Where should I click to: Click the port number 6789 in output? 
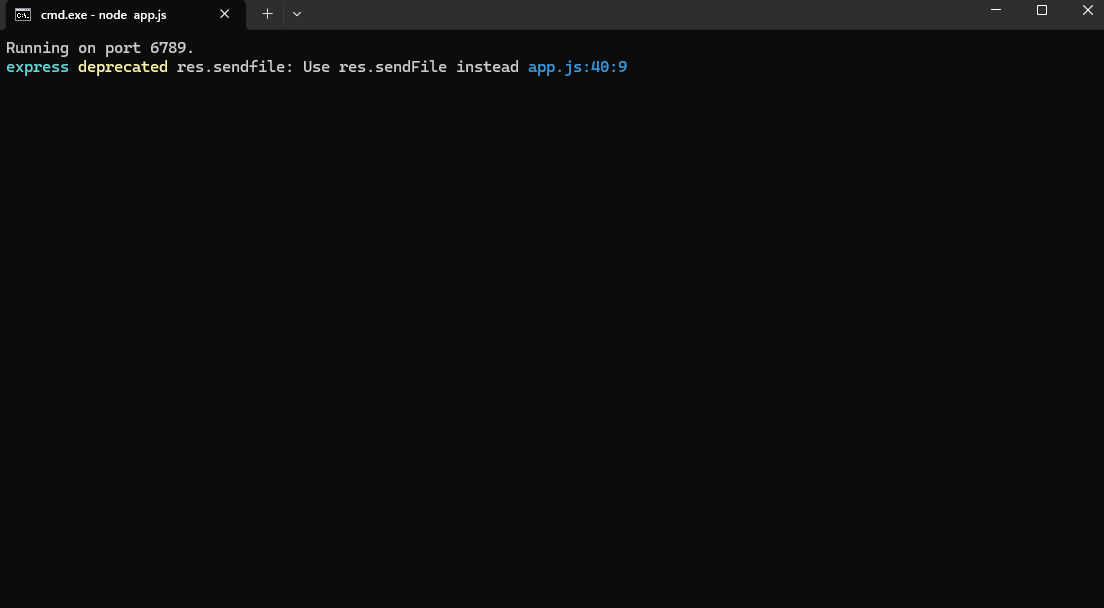[x=168, y=48]
